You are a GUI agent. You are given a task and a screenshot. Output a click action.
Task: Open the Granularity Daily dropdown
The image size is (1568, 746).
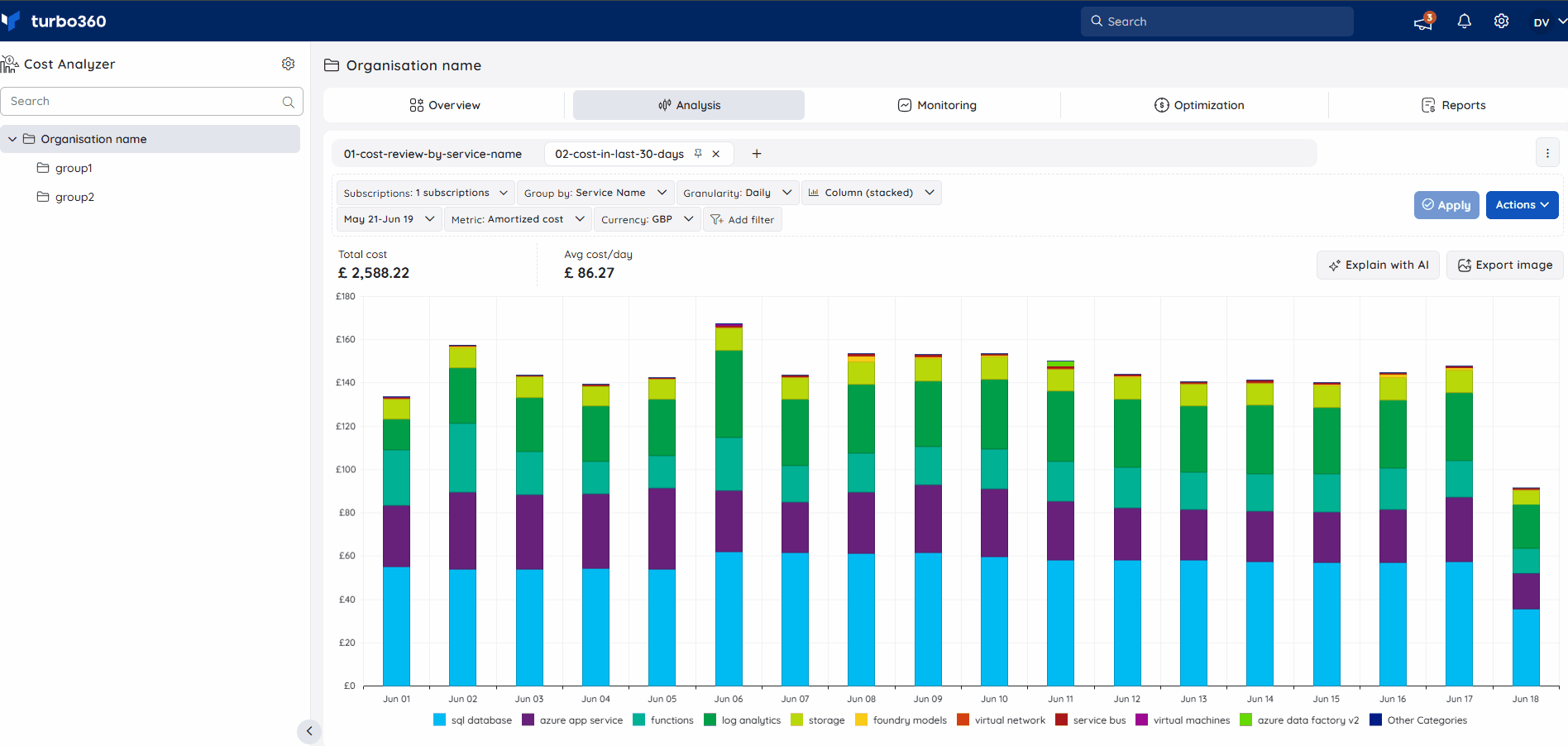coord(738,193)
